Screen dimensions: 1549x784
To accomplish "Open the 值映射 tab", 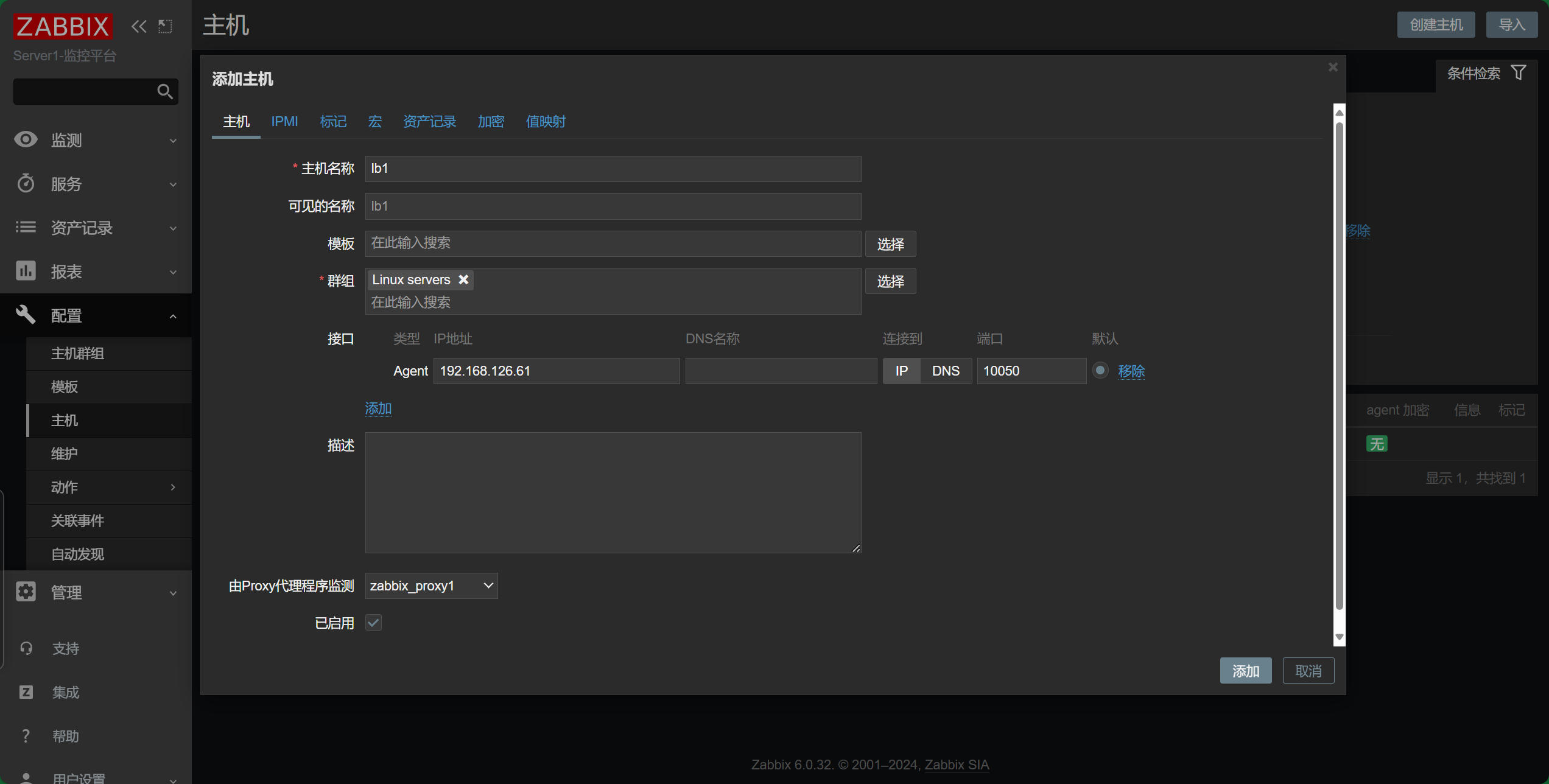I will [546, 122].
